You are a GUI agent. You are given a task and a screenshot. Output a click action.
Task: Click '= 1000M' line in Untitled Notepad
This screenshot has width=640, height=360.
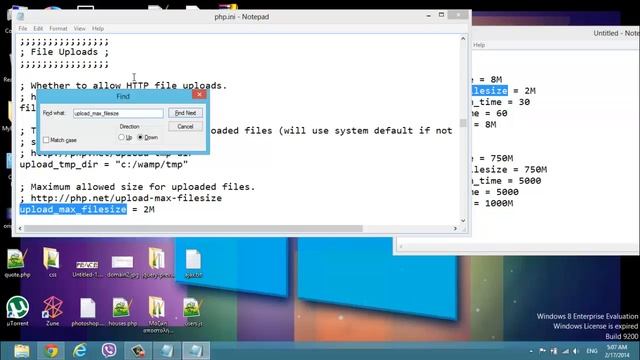pyautogui.click(x=493, y=203)
